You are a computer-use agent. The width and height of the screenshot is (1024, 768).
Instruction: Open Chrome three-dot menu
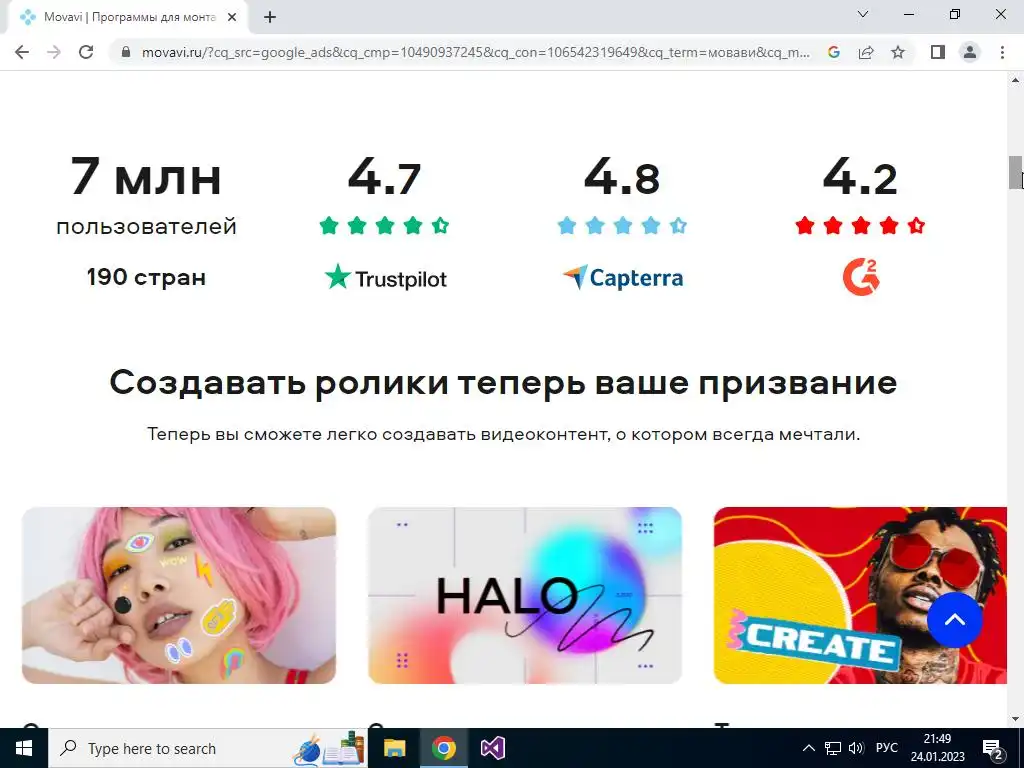[1002, 52]
